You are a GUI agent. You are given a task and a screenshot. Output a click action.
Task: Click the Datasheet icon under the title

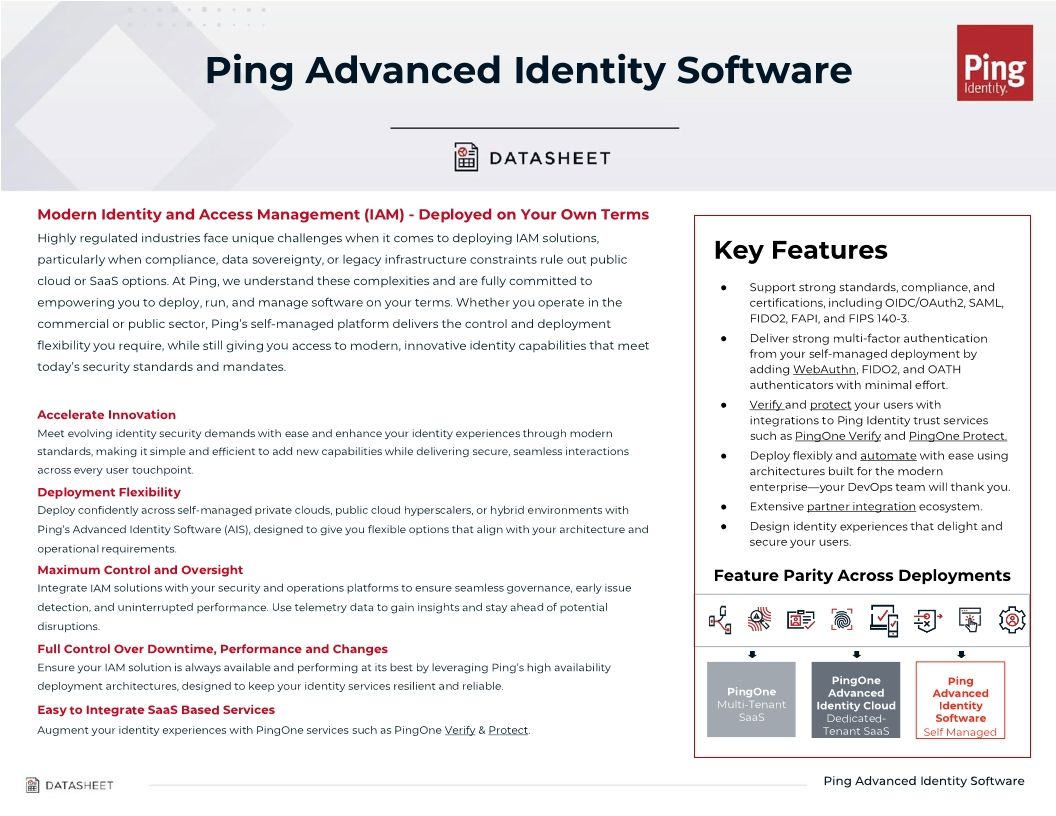(x=466, y=156)
